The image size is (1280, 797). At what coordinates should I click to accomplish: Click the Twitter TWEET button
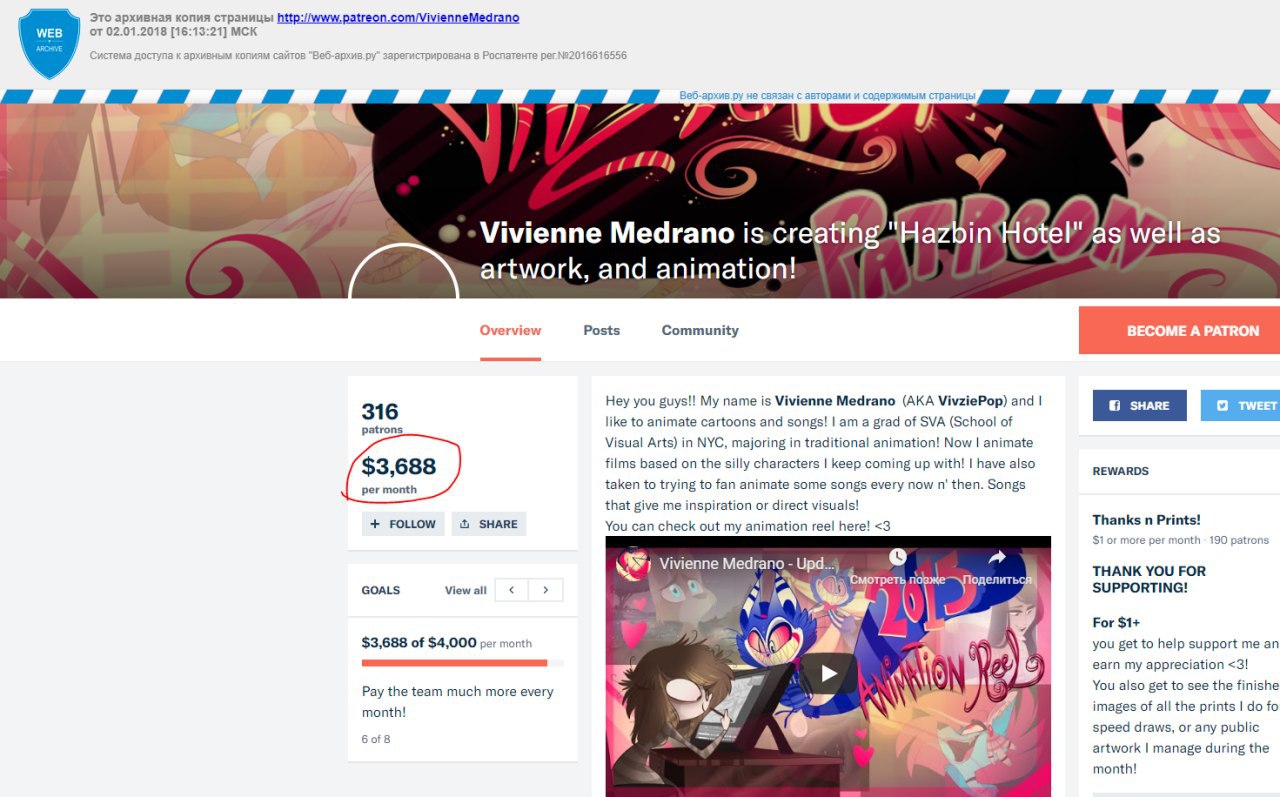1240,406
